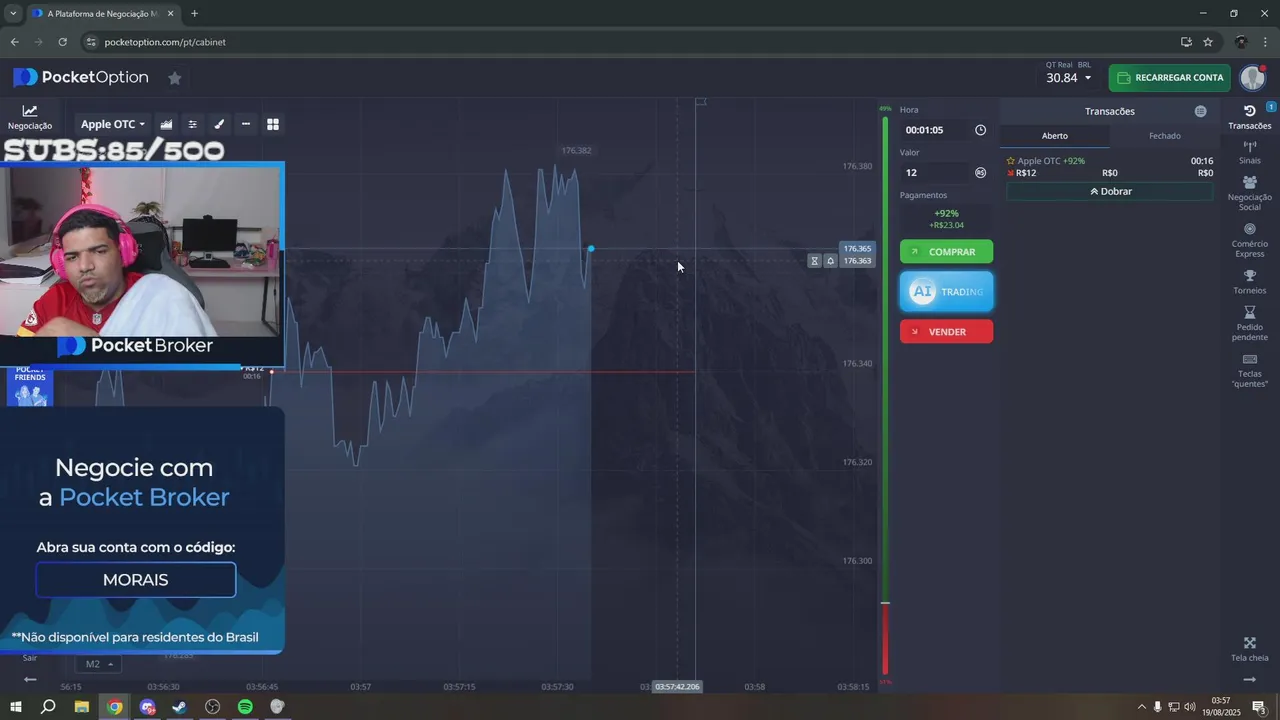
Task: Open Comércio Express panel
Action: (x=1250, y=240)
